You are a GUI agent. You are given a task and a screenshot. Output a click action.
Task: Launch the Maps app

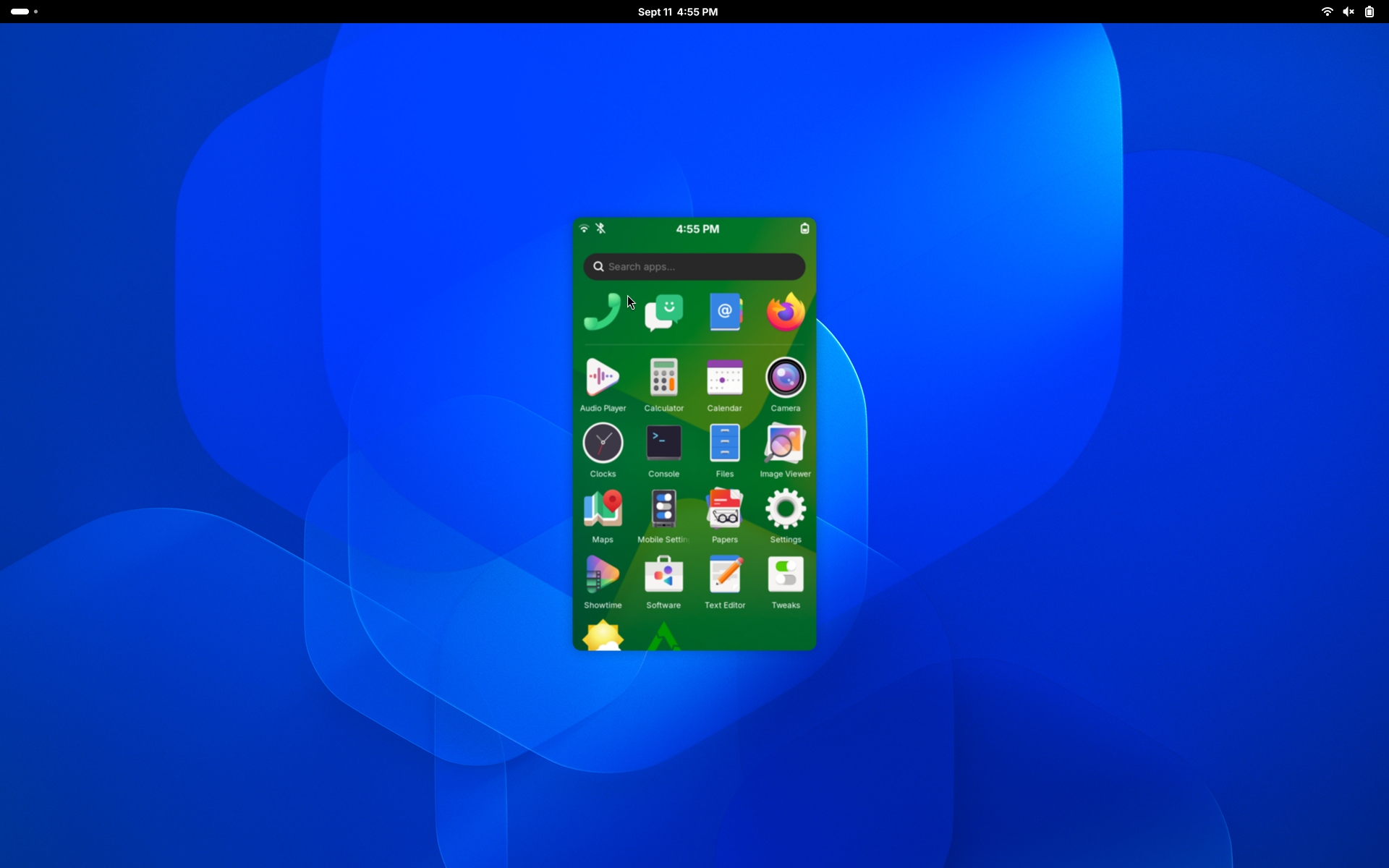click(x=603, y=509)
